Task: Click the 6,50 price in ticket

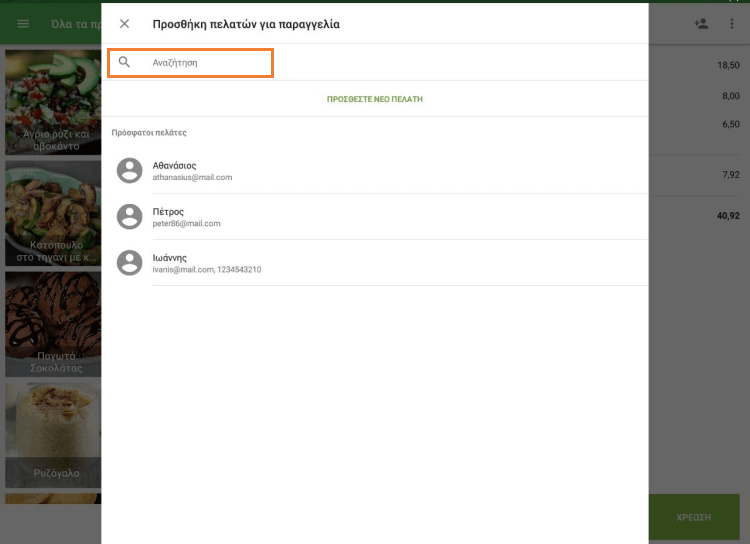Action: coord(730,124)
